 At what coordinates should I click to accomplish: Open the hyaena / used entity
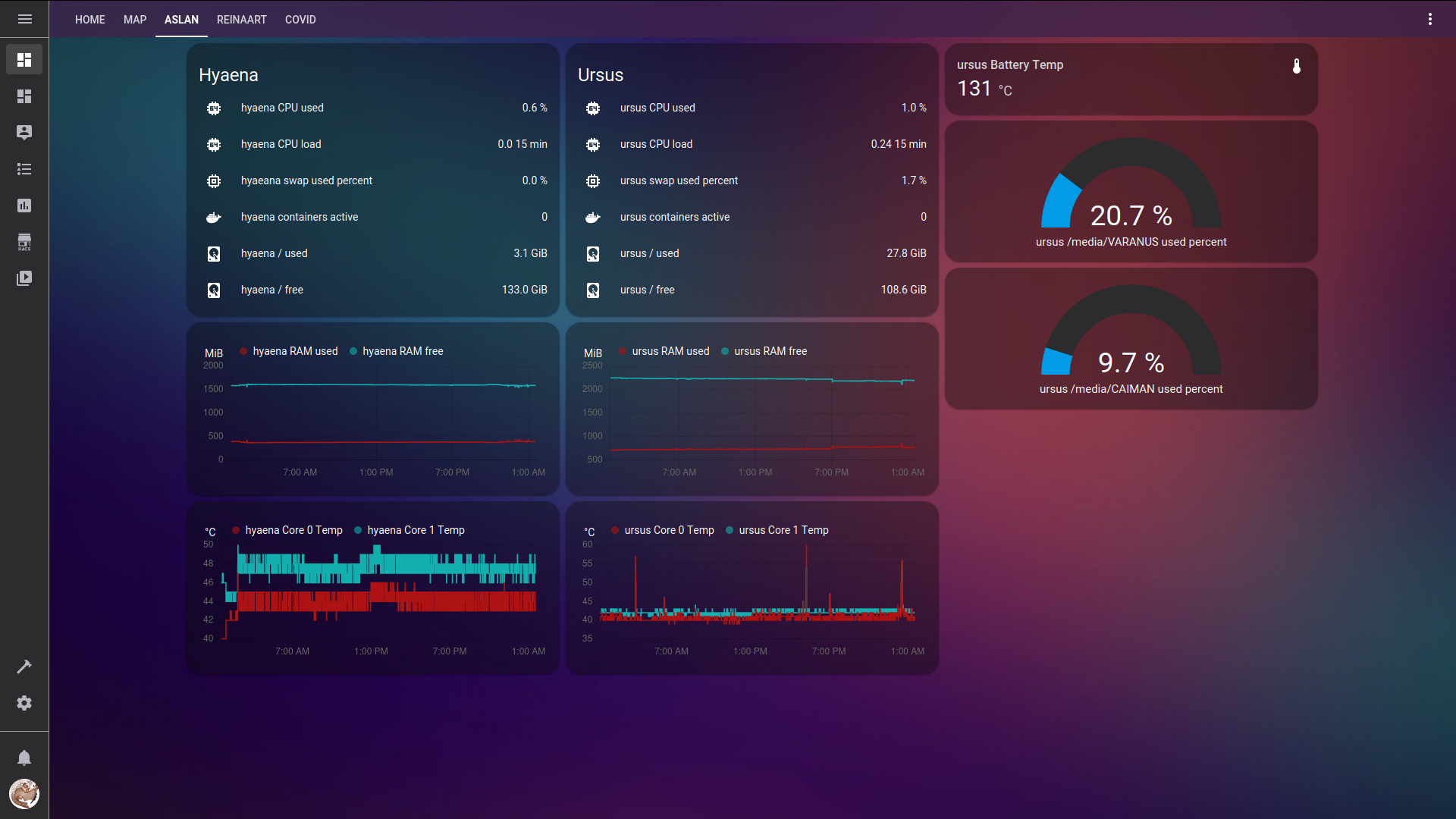coord(373,254)
